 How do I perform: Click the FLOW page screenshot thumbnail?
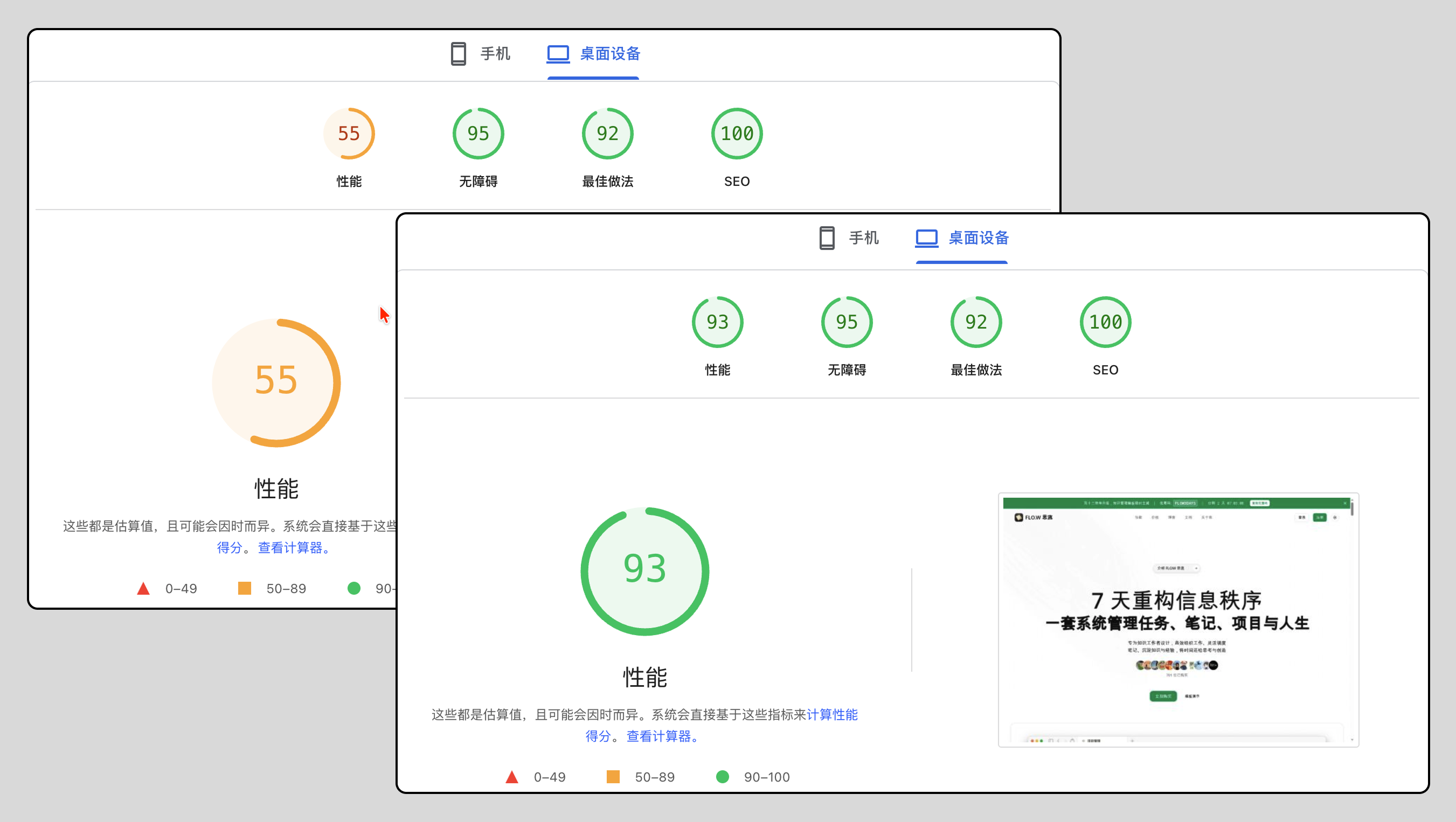(1178, 620)
